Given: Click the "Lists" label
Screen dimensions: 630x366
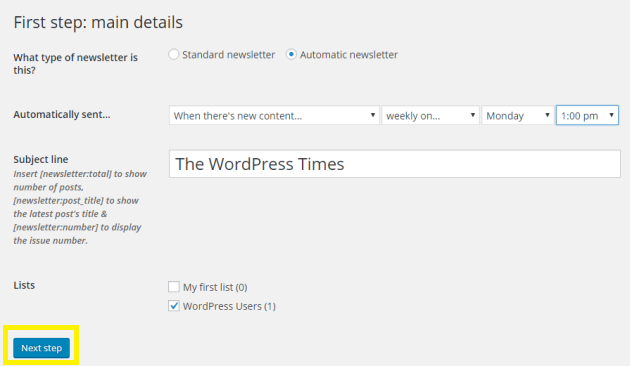Looking at the screenshot, I should tap(24, 285).
